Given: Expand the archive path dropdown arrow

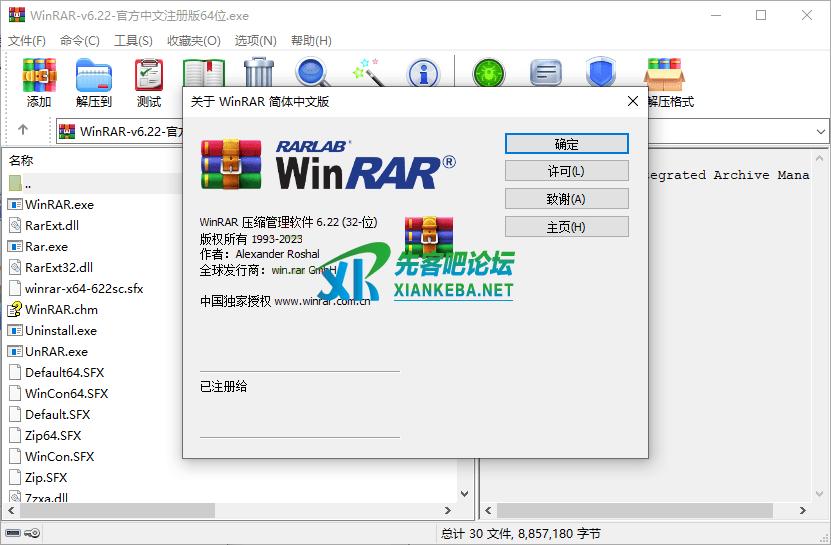Looking at the screenshot, I should click(821, 131).
